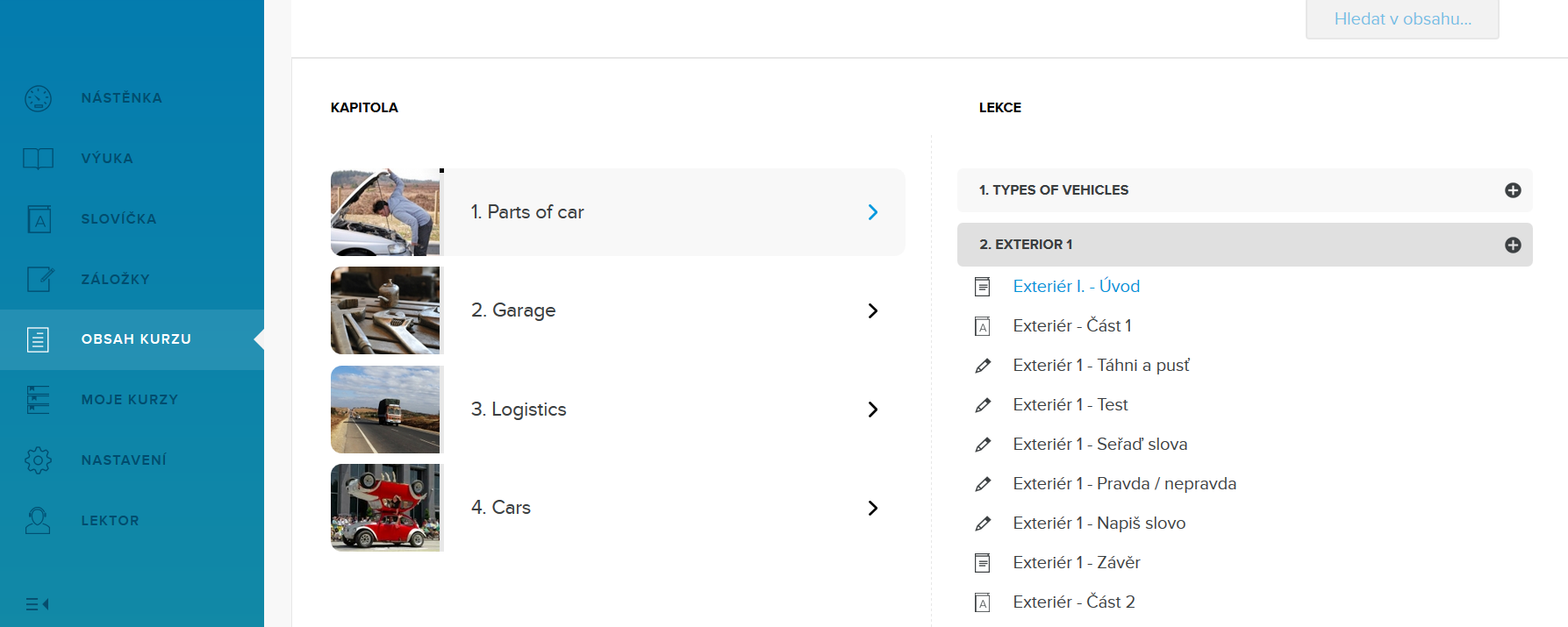Screen dimensions: 1568x627
Task: Click the Cars chapter thumbnail image
Action: [x=385, y=508]
